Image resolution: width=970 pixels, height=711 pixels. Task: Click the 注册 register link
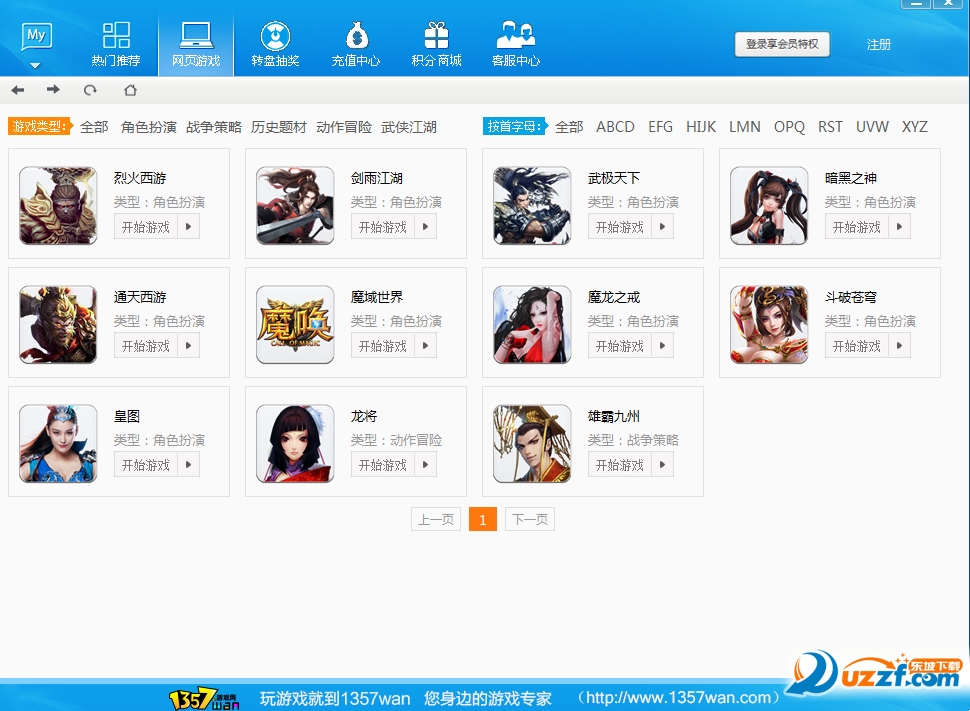click(x=878, y=45)
